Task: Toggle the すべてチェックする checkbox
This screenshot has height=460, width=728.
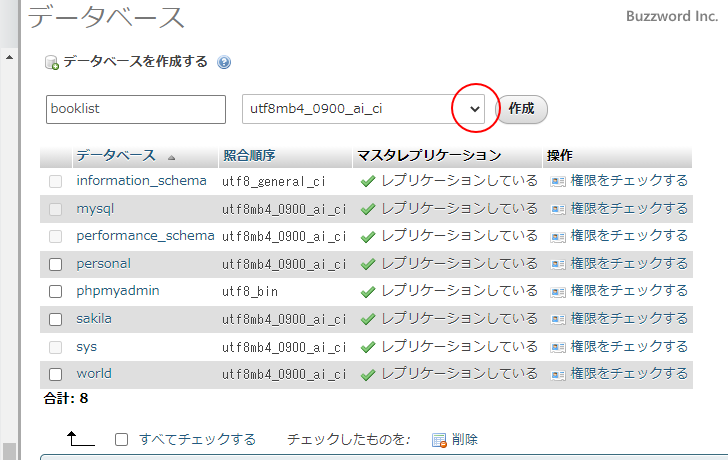Action: pyautogui.click(x=121, y=440)
